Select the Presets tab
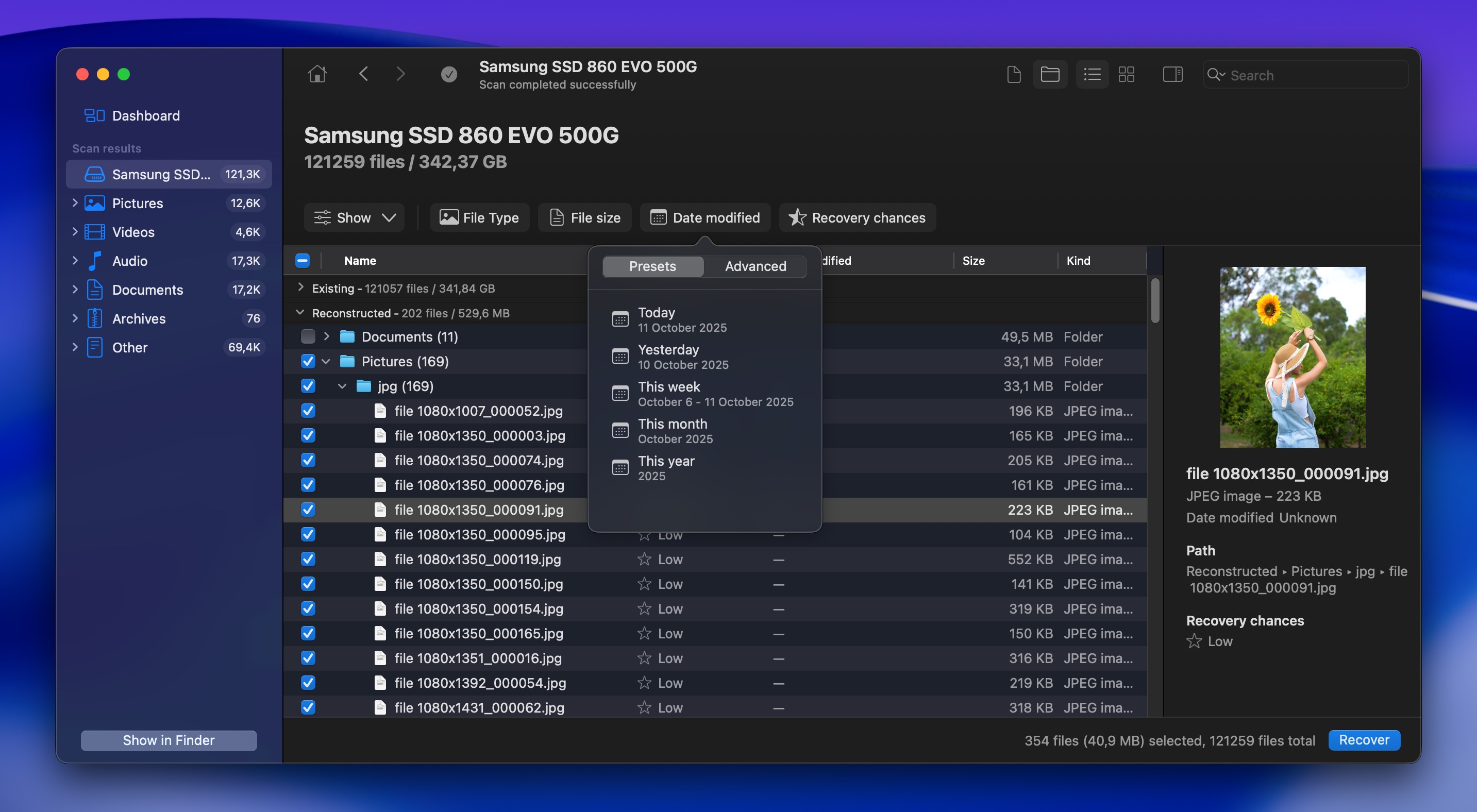This screenshot has height=812, width=1477. pyautogui.click(x=652, y=266)
